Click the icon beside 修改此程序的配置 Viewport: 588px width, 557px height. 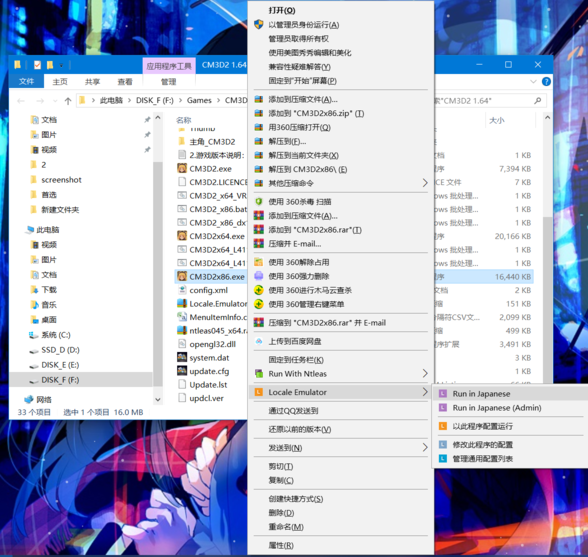point(443,444)
